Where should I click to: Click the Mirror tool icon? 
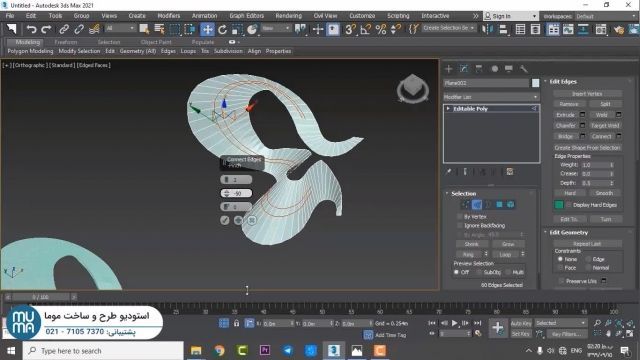coord(487,29)
